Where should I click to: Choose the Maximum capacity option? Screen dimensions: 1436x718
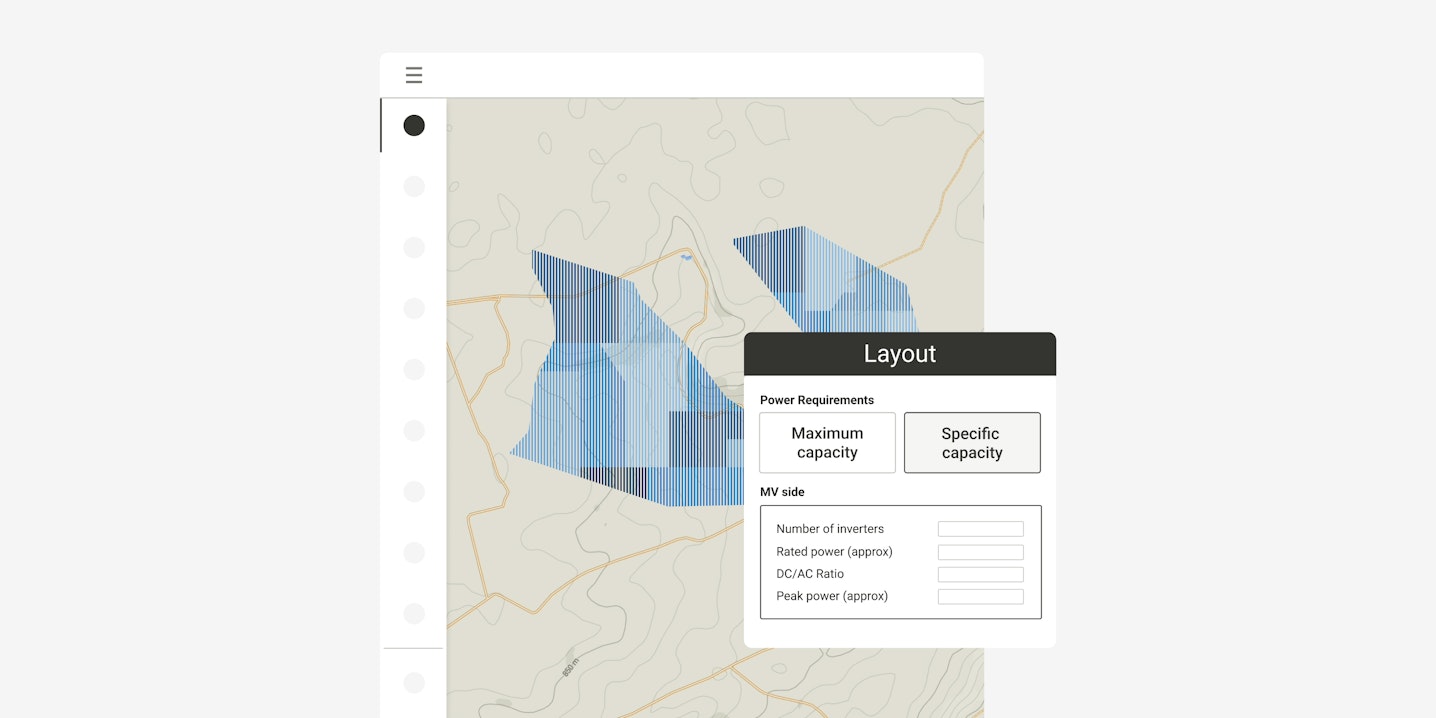(x=827, y=443)
